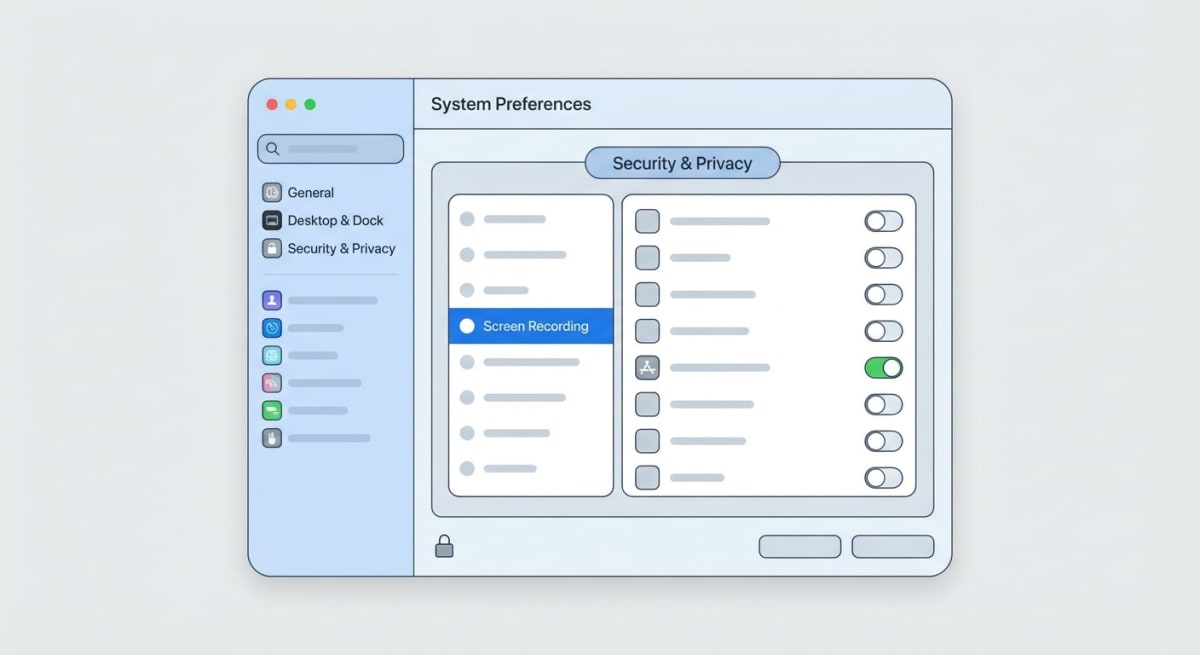Viewport: 1200px width, 655px height.
Task: Select the Desktop & Dock sidebar icon
Action: 271,220
